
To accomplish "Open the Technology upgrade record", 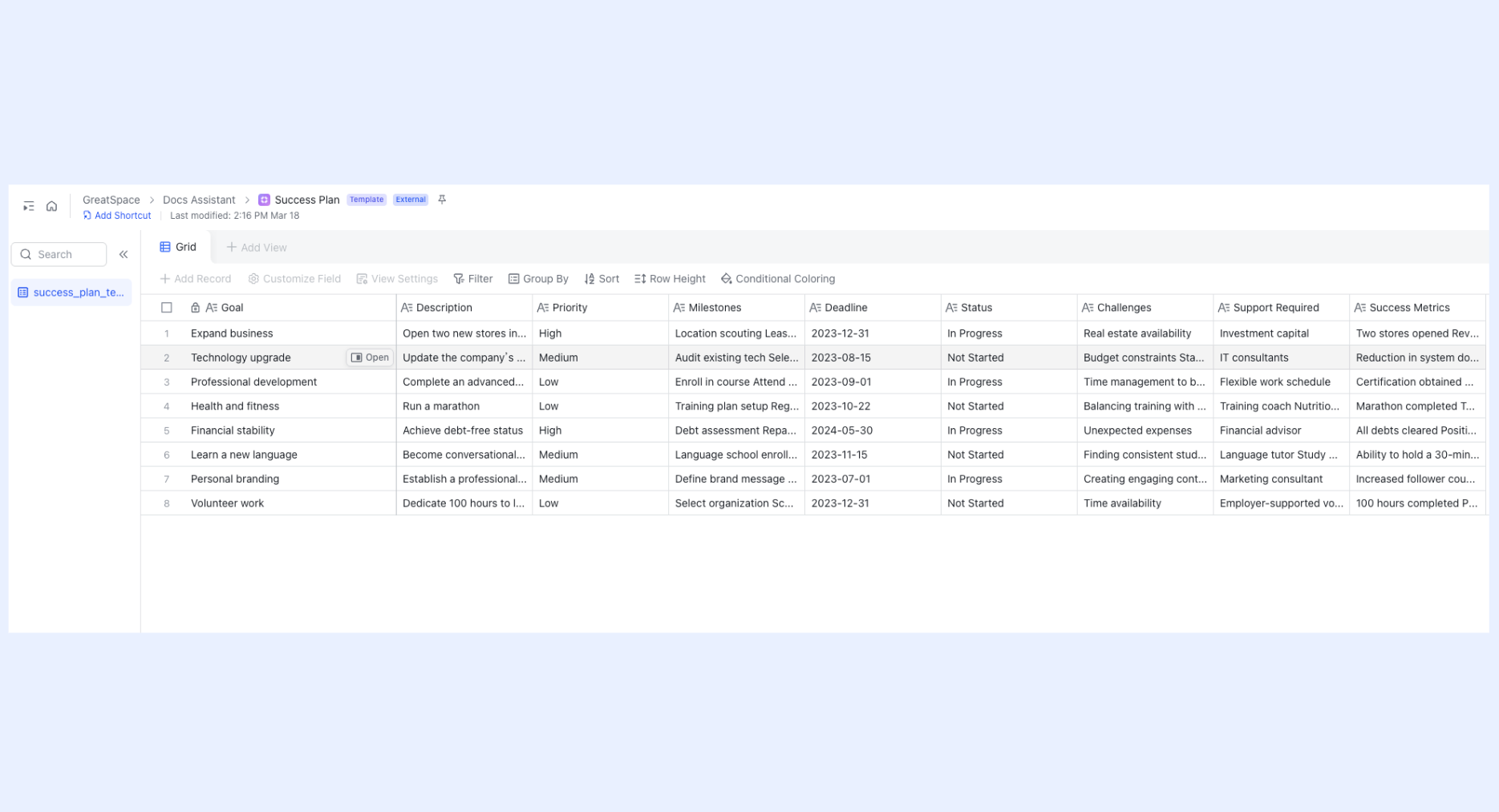I will click(x=370, y=358).
